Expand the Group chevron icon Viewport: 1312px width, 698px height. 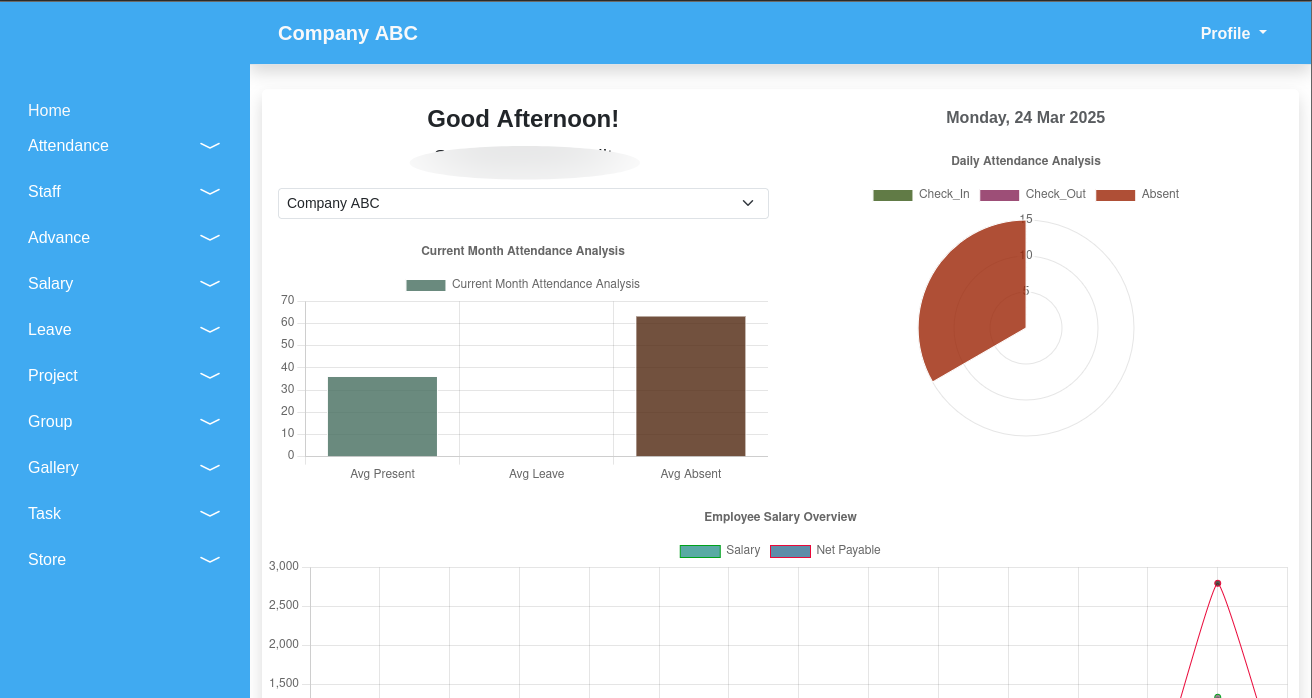pyautogui.click(x=210, y=422)
